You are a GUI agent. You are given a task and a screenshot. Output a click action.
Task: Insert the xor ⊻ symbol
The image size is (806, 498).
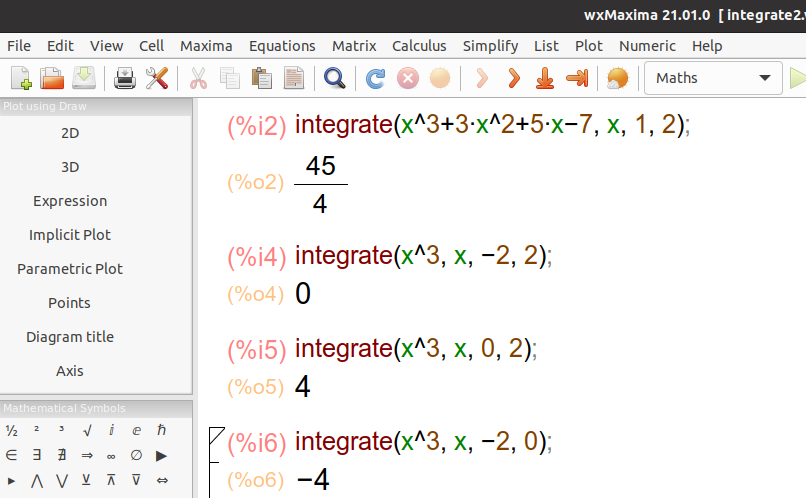(x=86, y=480)
